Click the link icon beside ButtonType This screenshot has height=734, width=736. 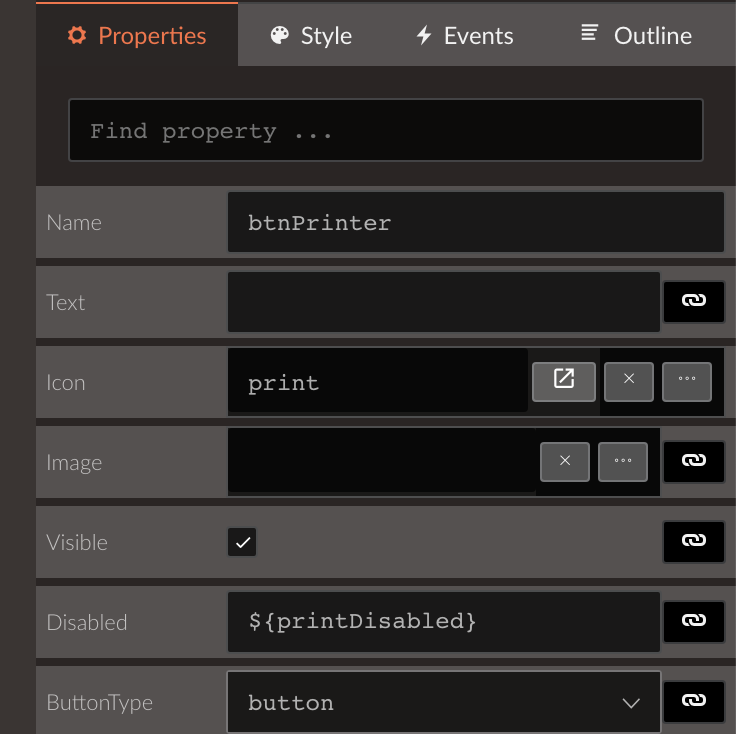tap(693, 701)
